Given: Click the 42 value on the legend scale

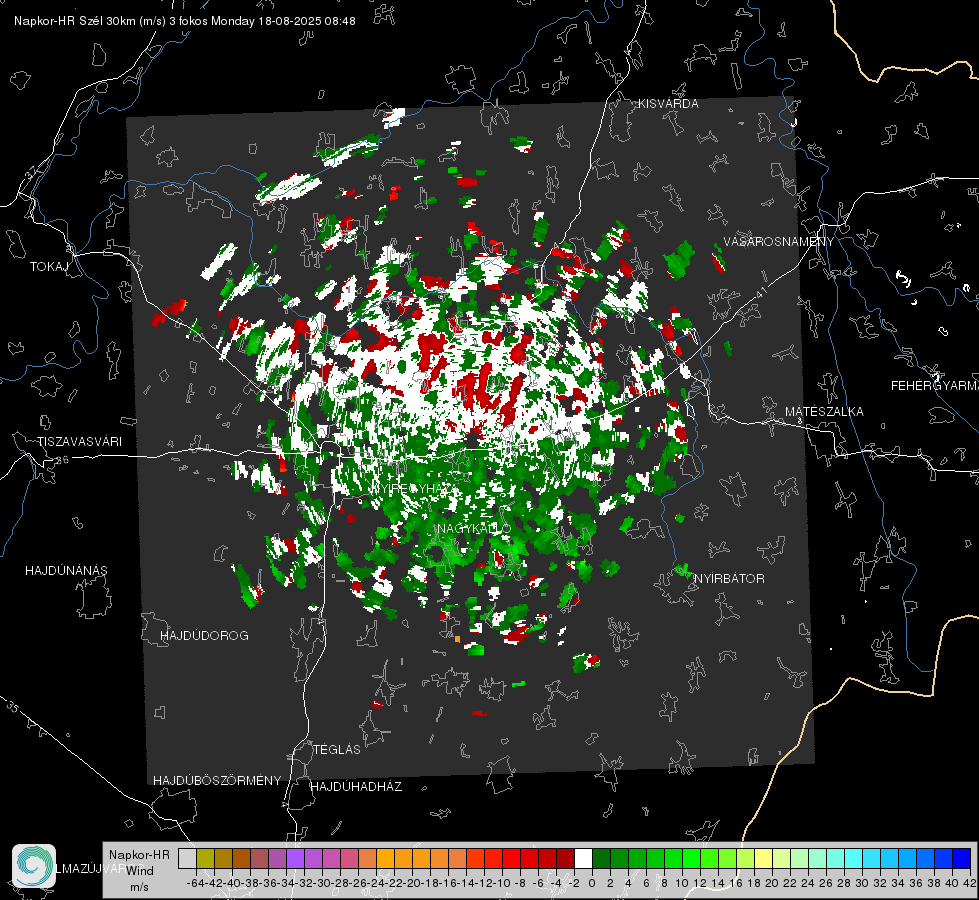Looking at the screenshot, I should tap(969, 883).
